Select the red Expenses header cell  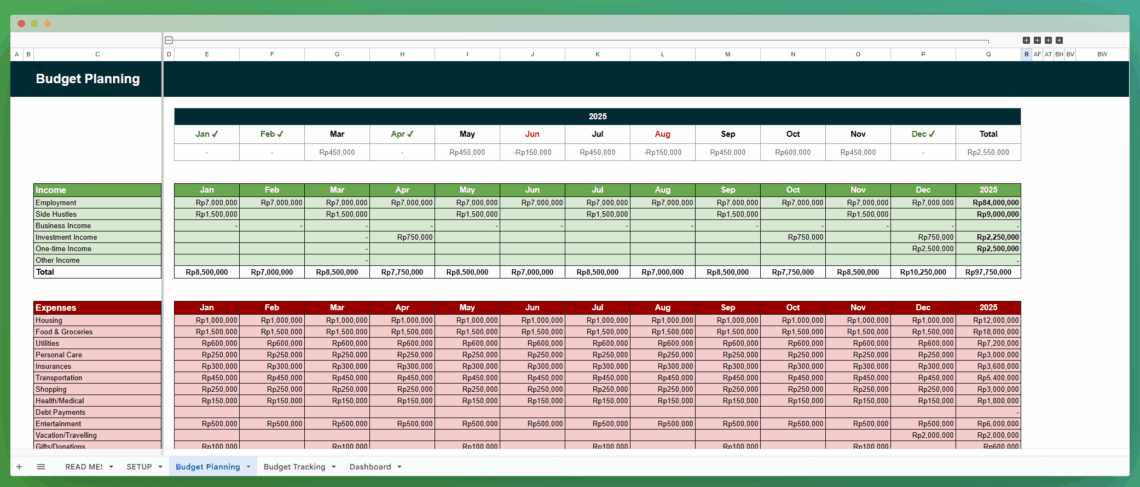(97, 307)
